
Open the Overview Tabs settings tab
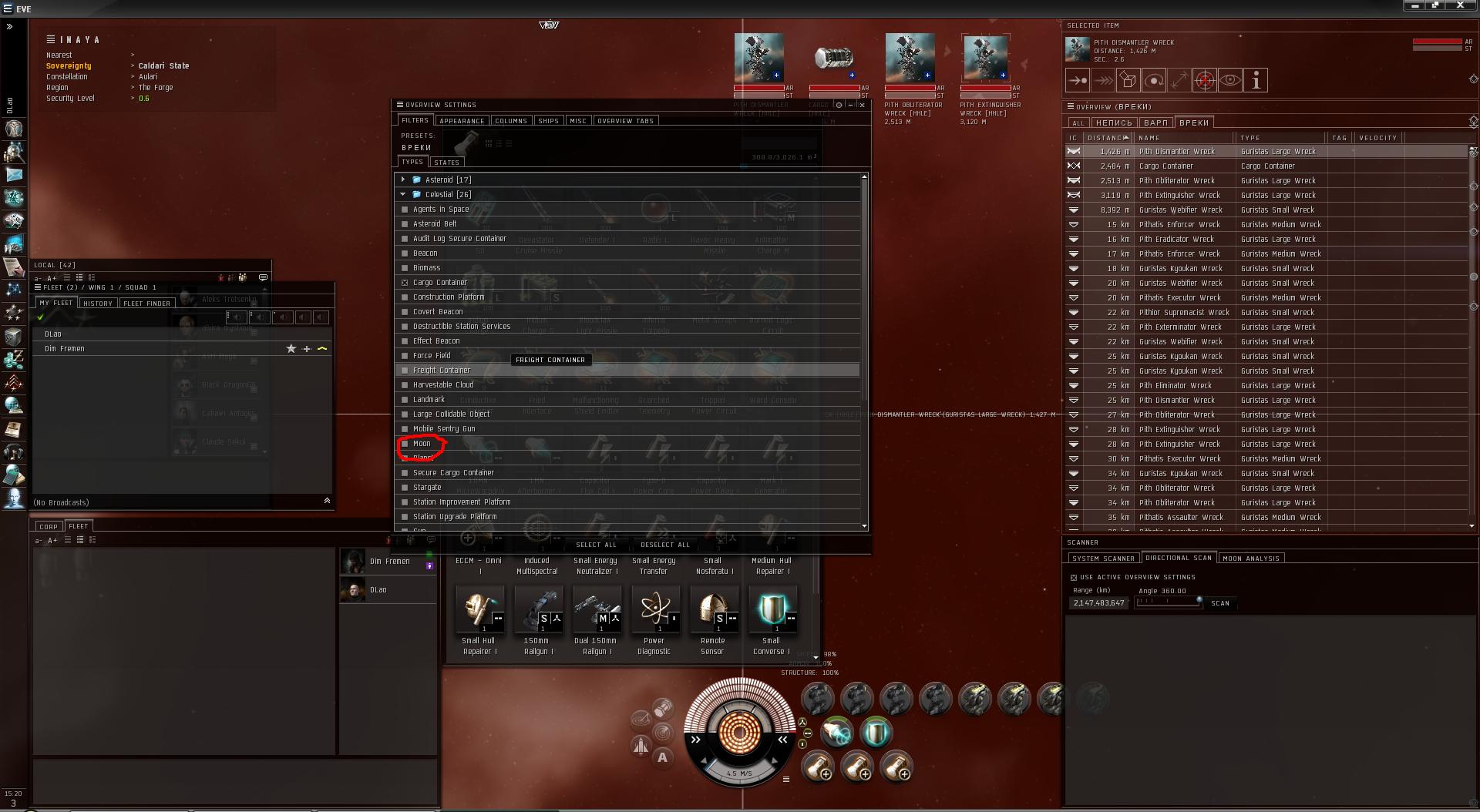[625, 121]
